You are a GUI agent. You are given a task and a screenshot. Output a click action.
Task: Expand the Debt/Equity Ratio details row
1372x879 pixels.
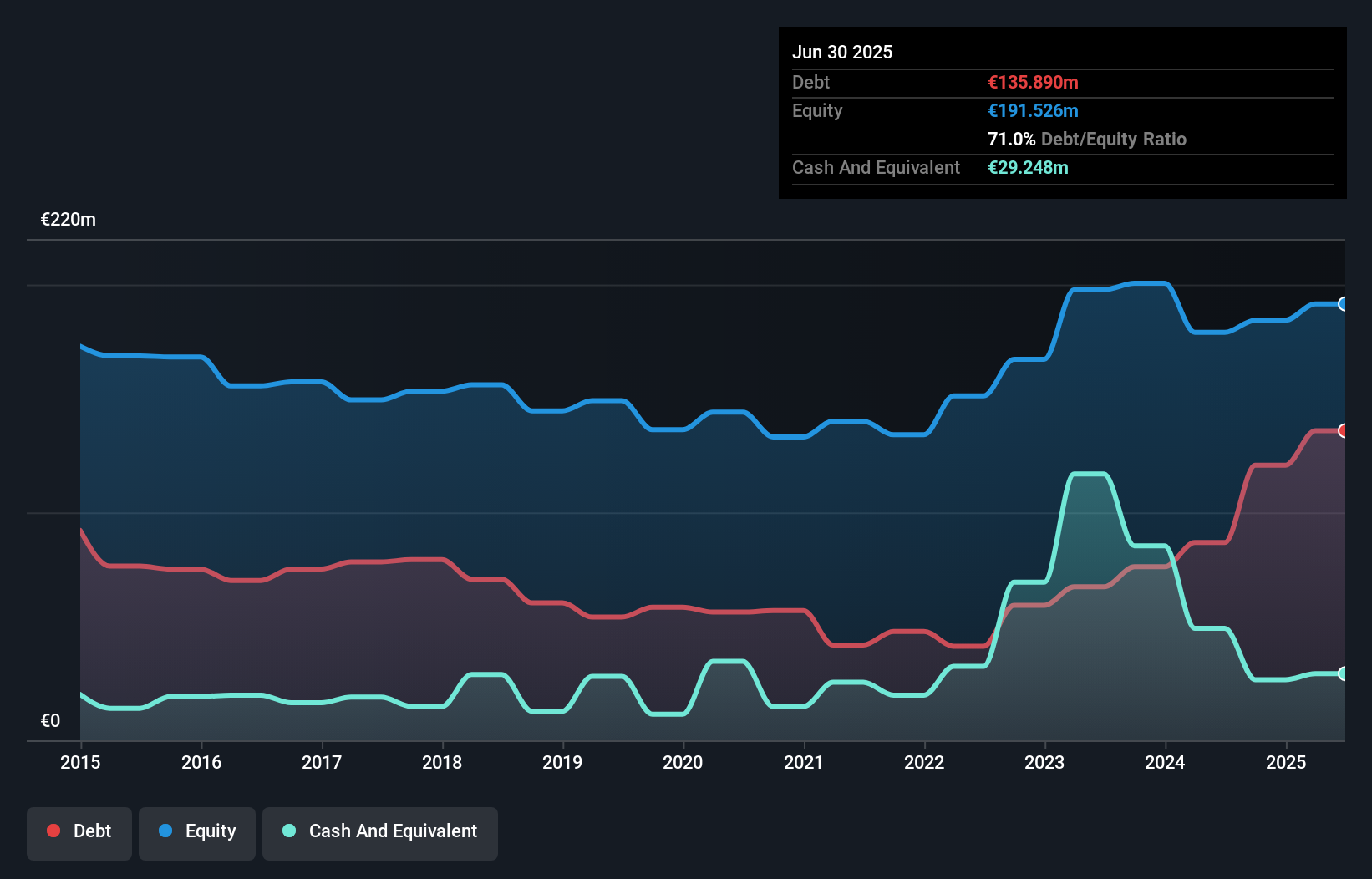1087,139
